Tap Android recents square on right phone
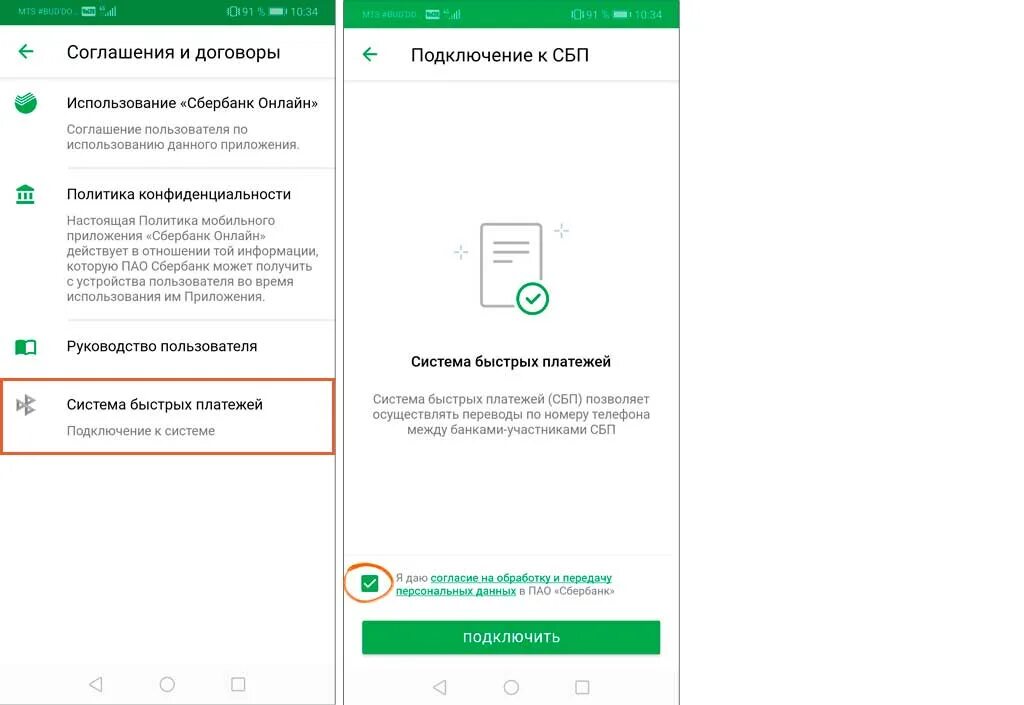 pyautogui.click(x=582, y=687)
